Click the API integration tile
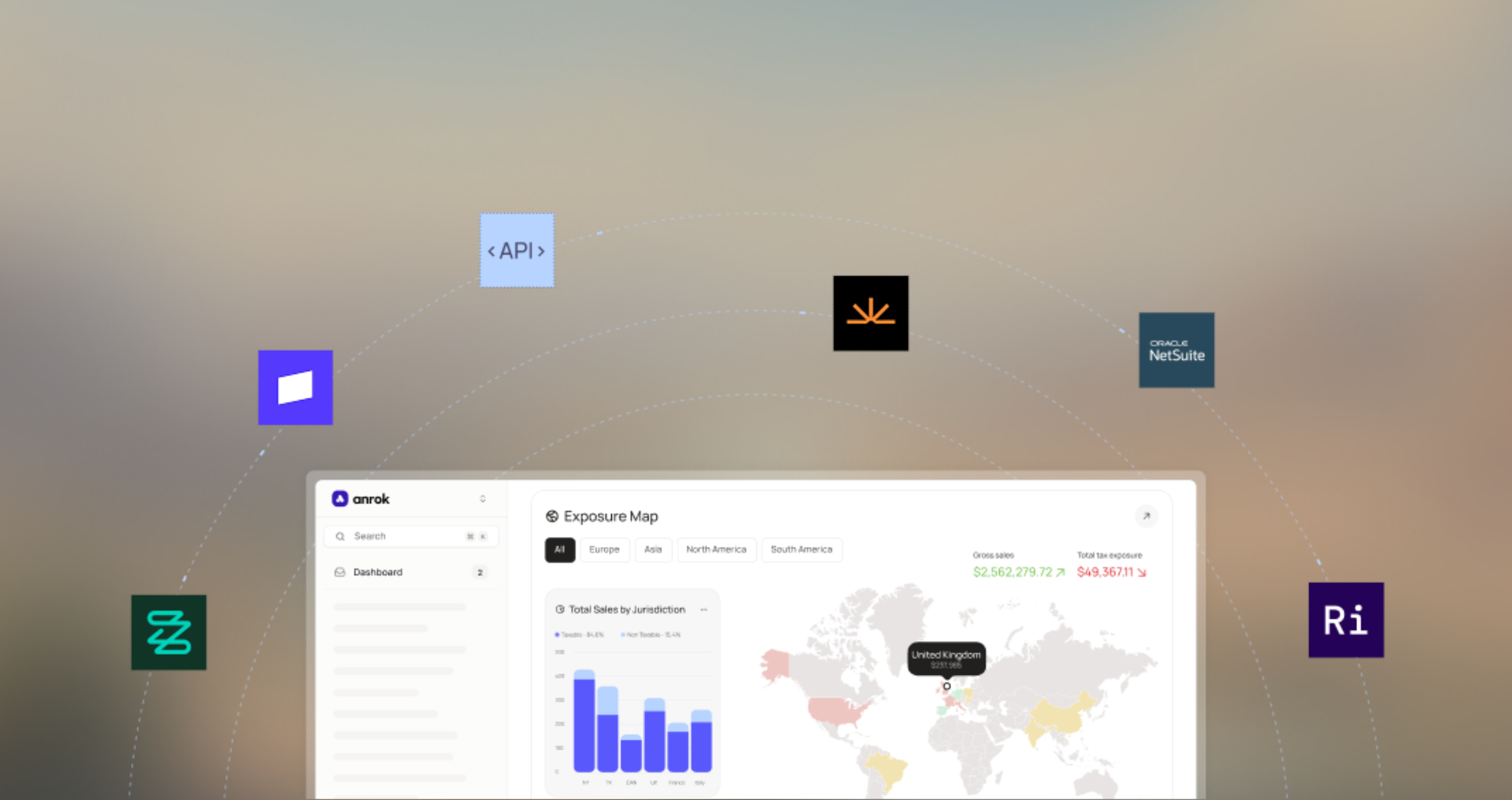 [x=517, y=251]
